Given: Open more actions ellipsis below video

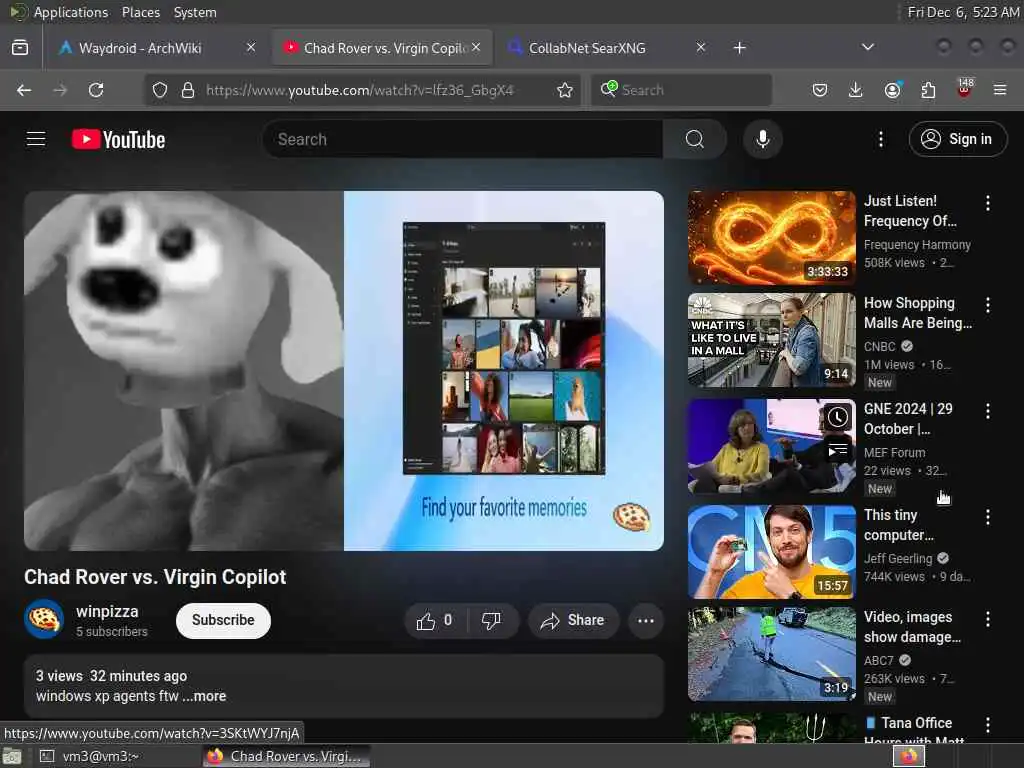Looking at the screenshot, I should click(645, 620).
